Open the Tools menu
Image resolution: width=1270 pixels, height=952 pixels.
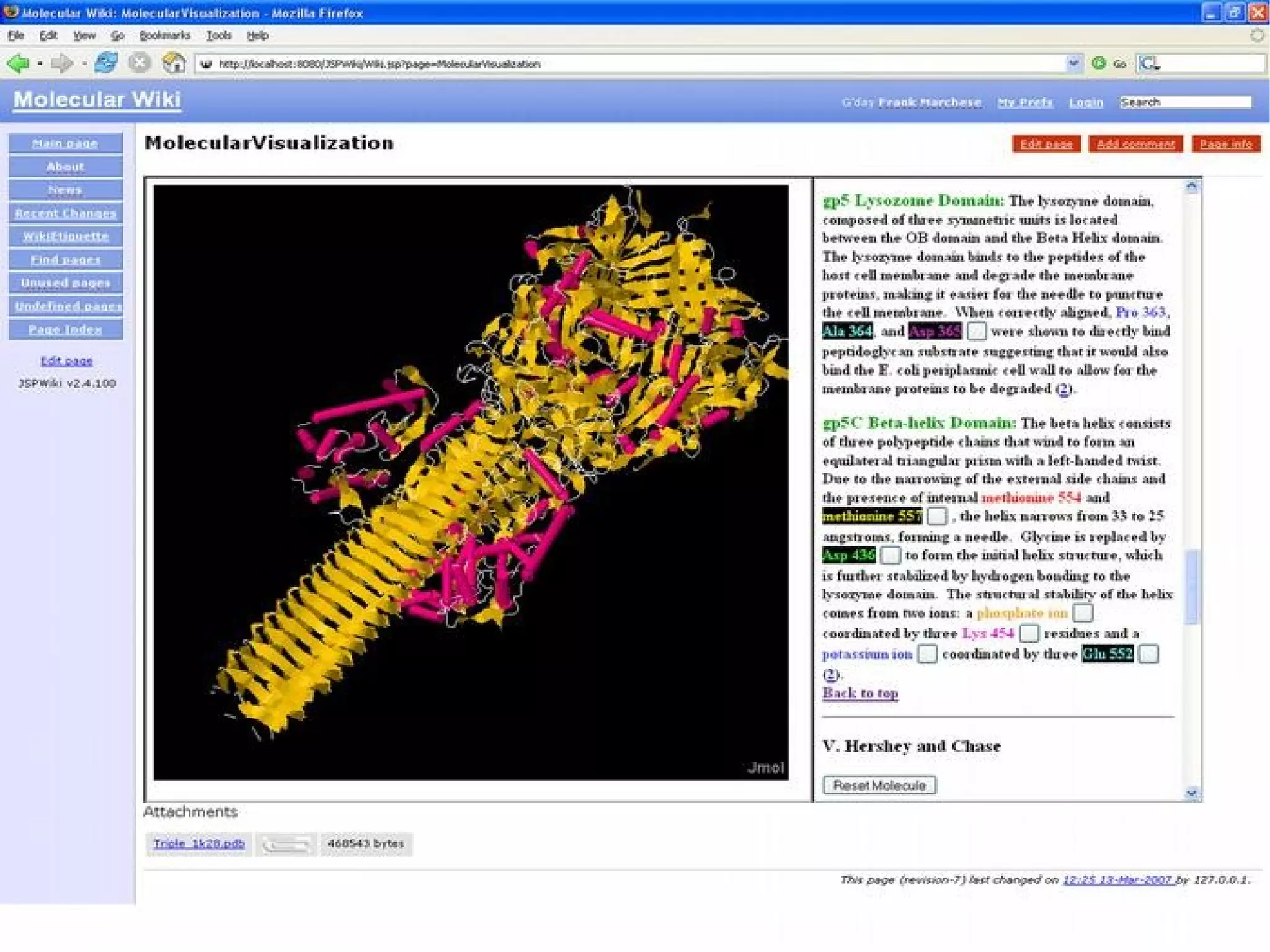(x=219, y=35)
